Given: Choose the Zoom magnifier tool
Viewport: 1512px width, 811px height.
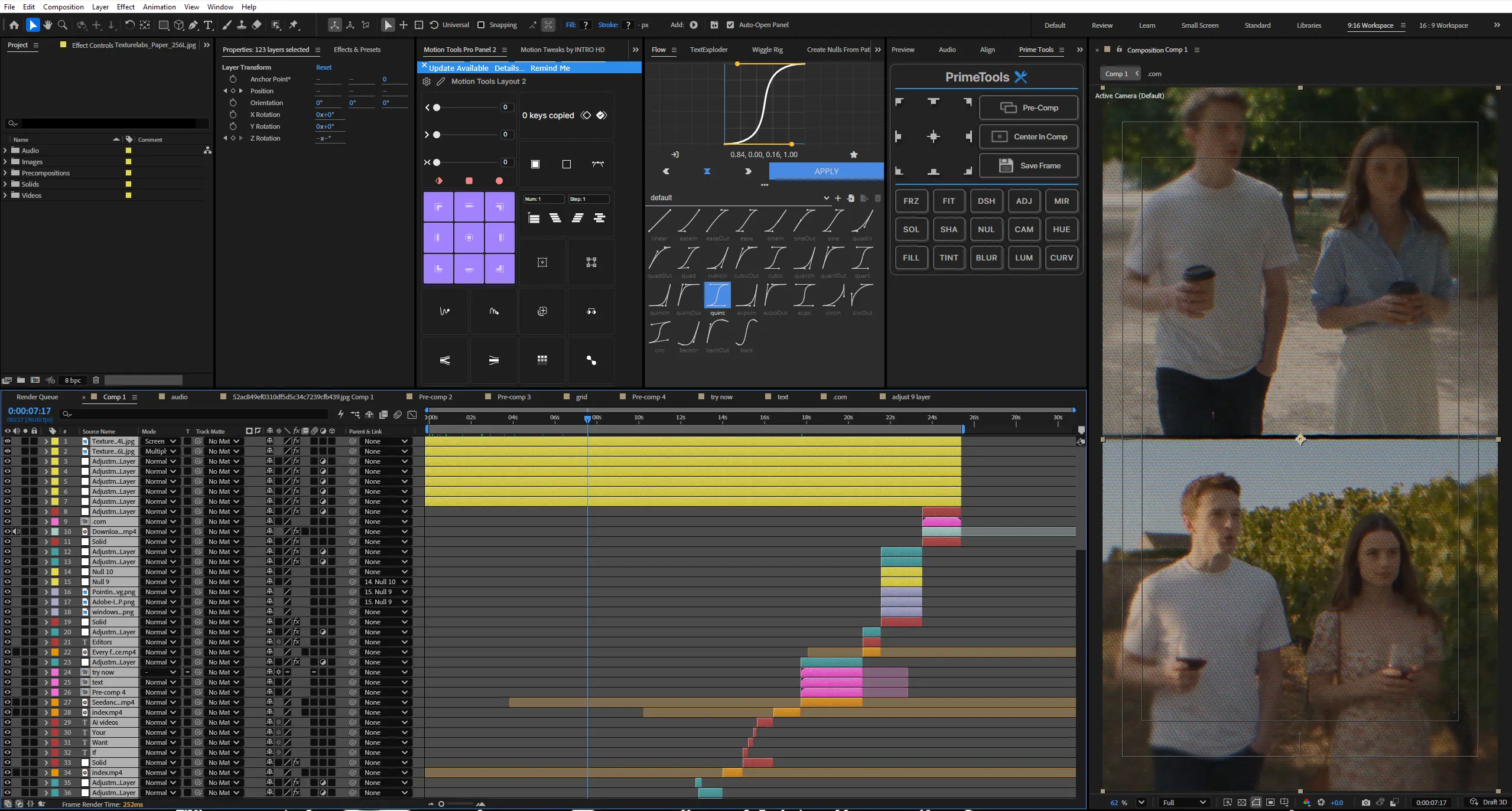Looking at the screenshot, I should click(x=63, y=25).
